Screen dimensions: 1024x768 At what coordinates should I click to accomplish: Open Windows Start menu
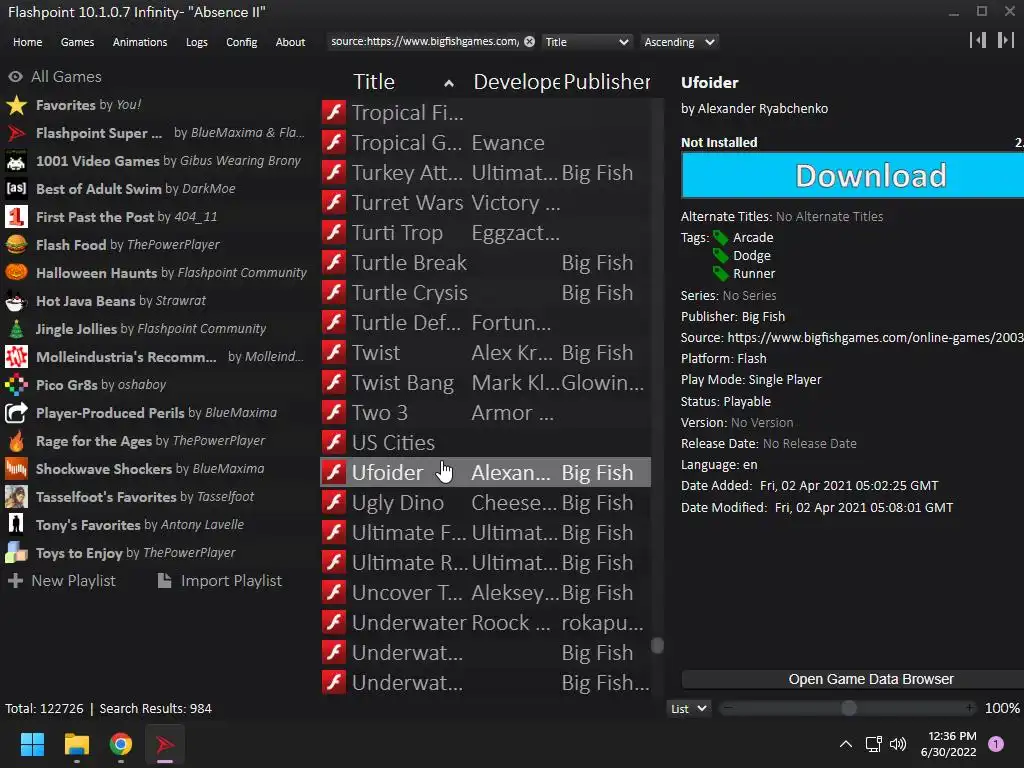coord(32,744)
